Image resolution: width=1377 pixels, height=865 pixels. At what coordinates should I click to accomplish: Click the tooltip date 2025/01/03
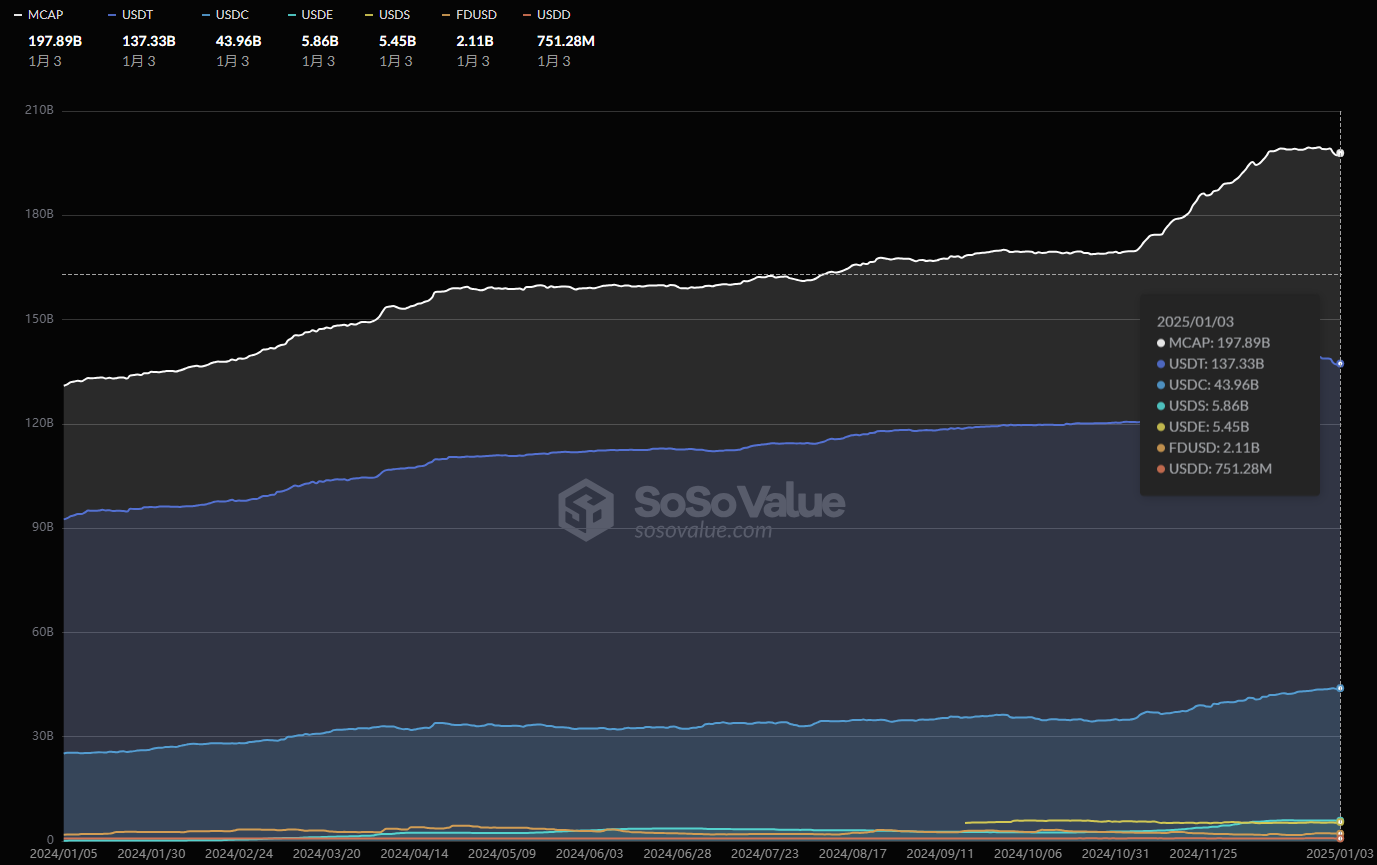tap(1195, 322)
